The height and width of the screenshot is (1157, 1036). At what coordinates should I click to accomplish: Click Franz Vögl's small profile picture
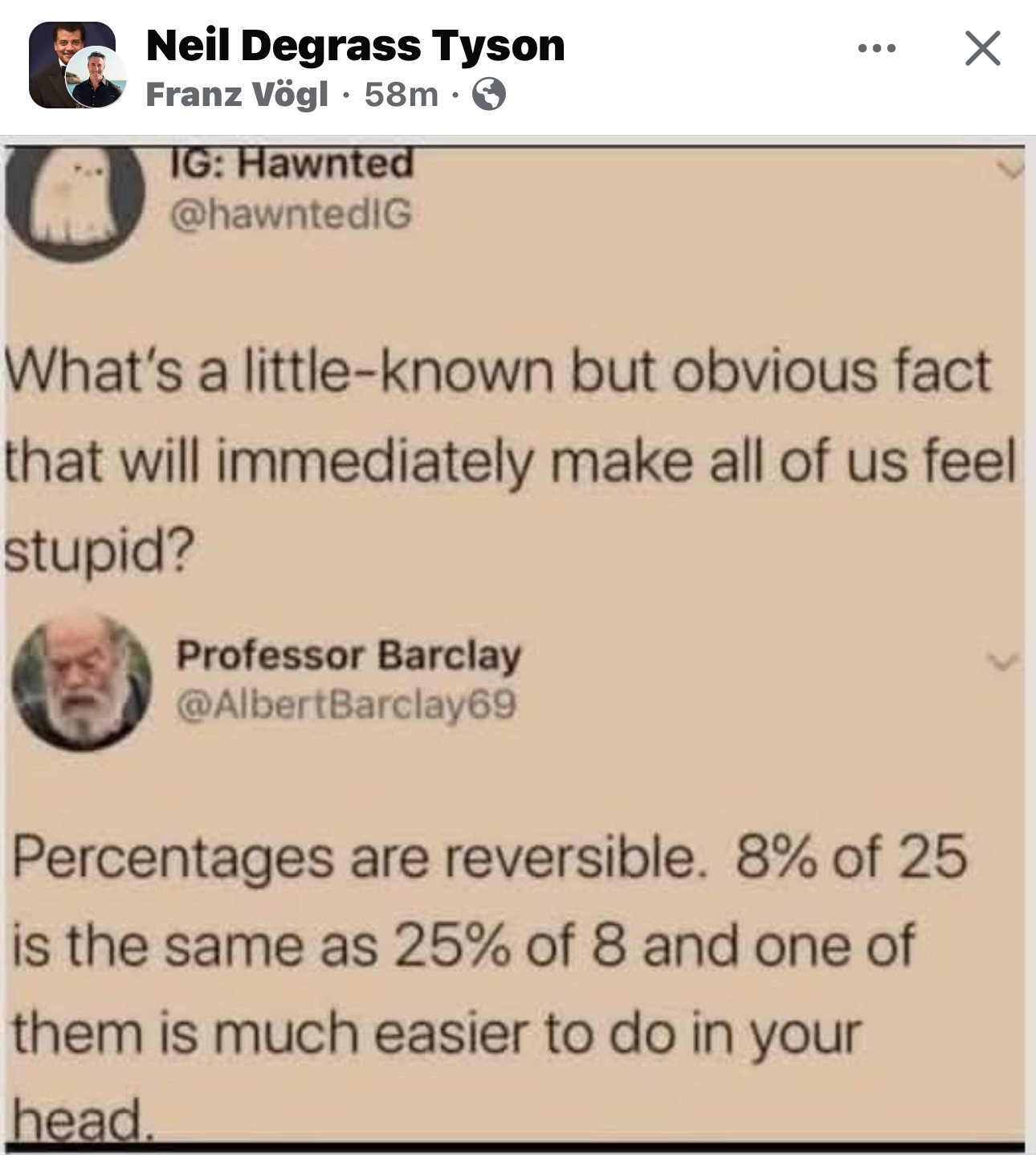96,78
